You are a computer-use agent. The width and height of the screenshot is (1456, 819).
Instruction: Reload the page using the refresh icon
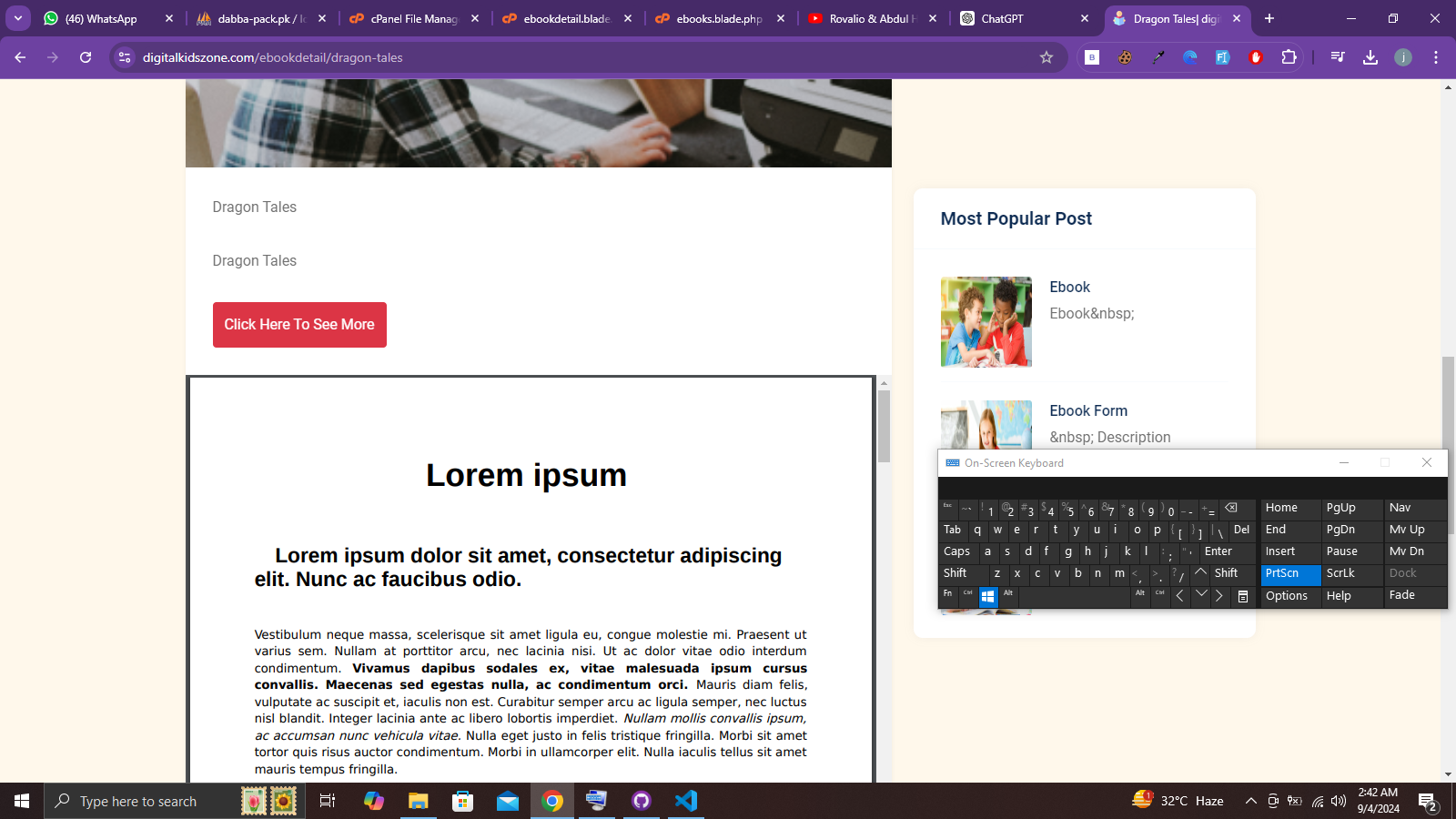point(86,57)
